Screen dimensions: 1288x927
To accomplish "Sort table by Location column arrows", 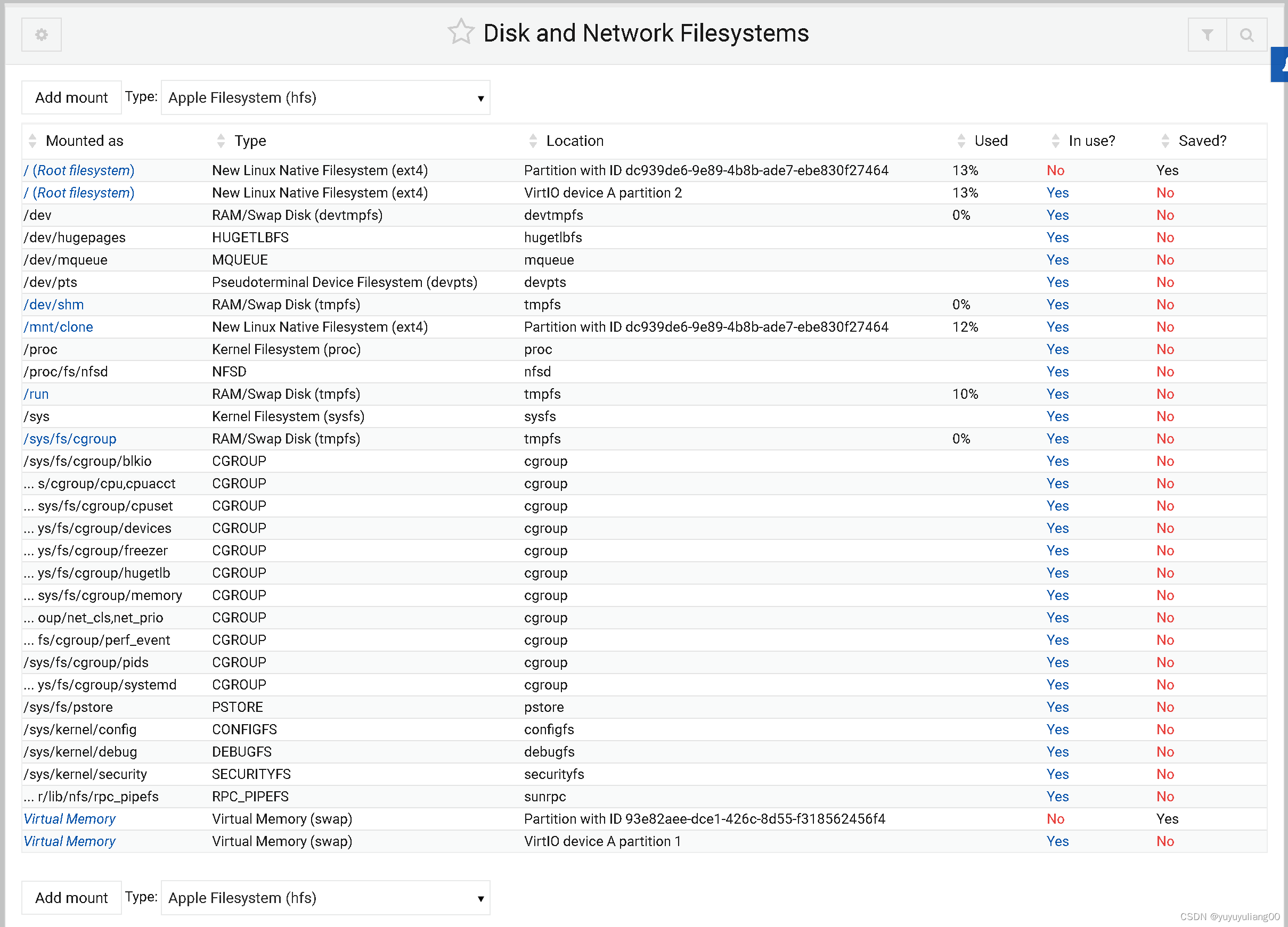I will [533, 141].
